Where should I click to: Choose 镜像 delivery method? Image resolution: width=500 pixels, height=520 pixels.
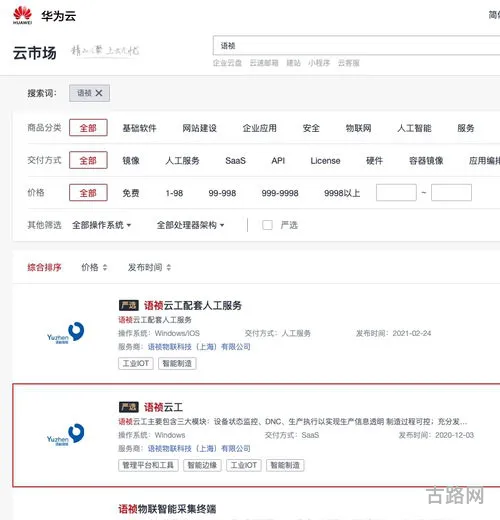click(131, 161)
